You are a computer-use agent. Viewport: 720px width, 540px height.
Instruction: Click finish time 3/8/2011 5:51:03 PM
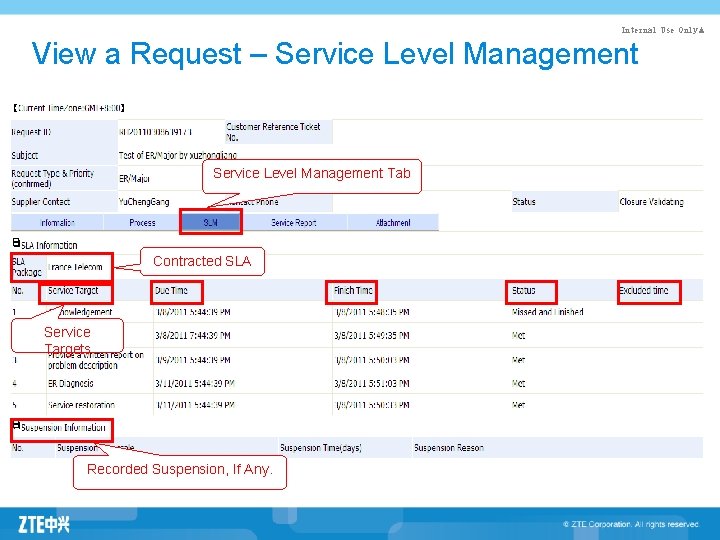tap(371, 383)
